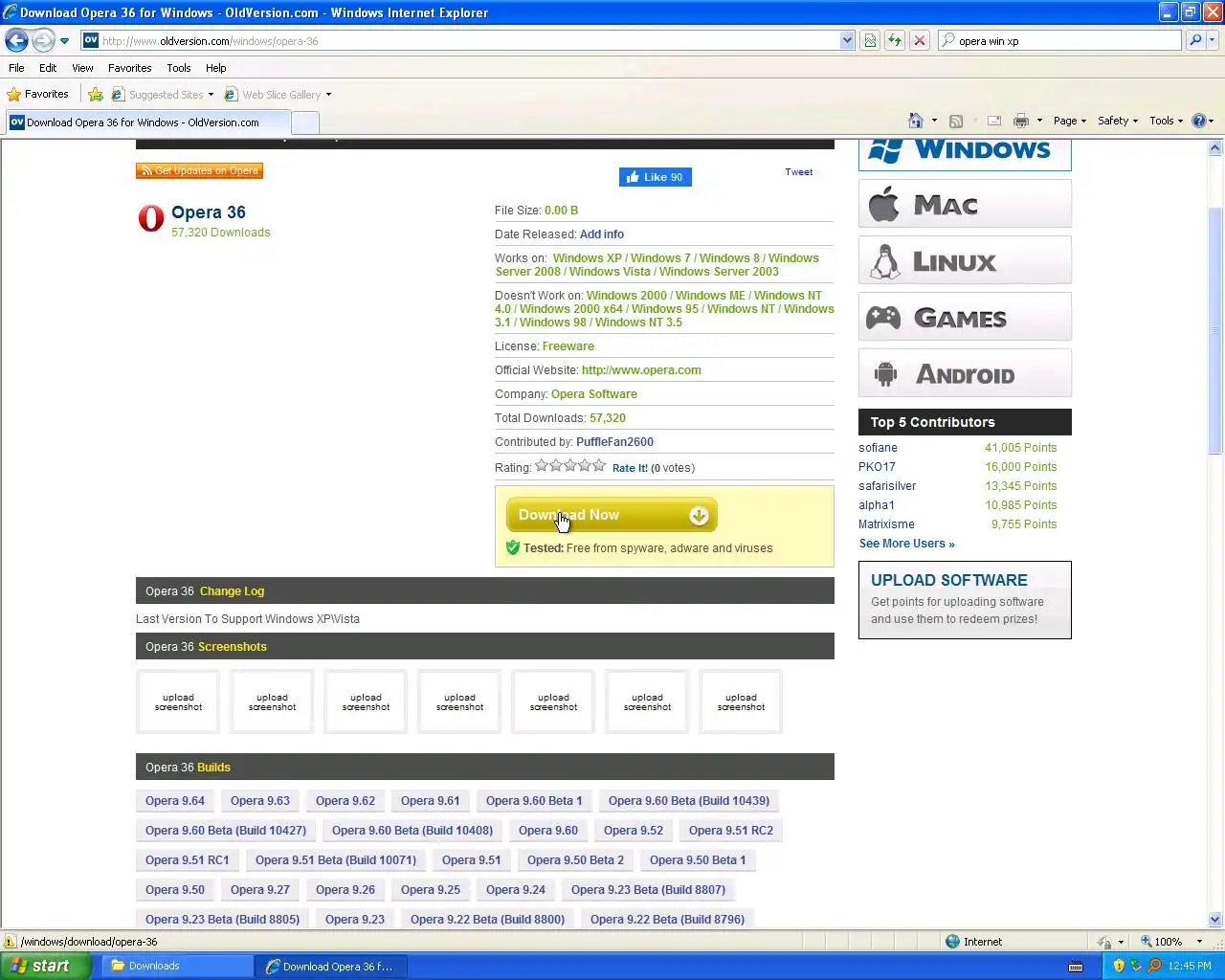The height and width of the screenshot is (980, 1225).
Task: Select the Download Opera 36 tab
Action: click(x=146, y=122)
